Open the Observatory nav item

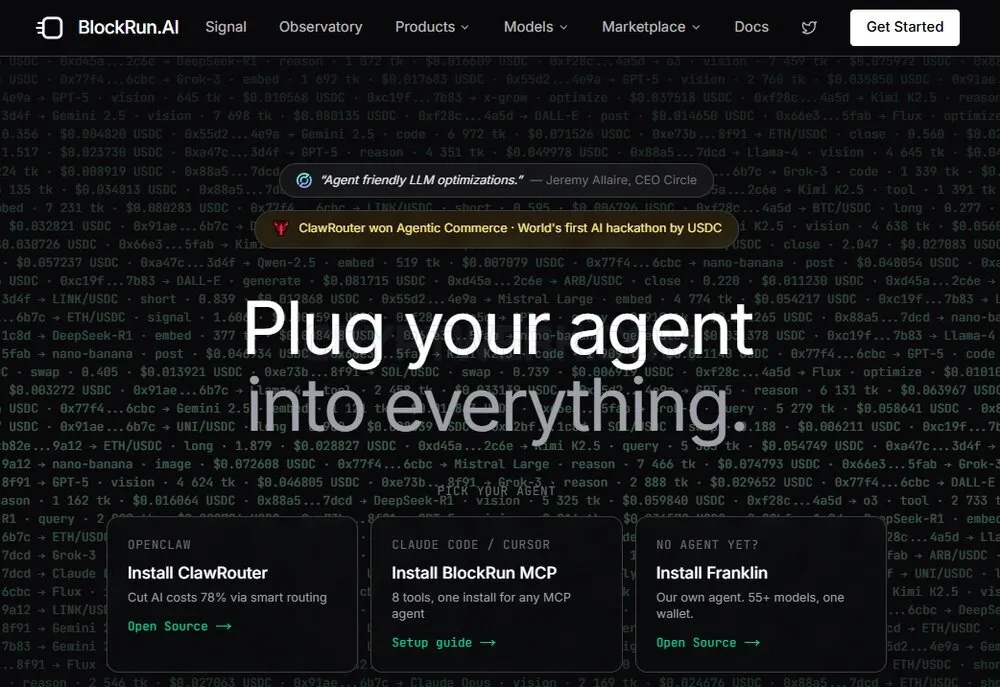coord(321,27)
